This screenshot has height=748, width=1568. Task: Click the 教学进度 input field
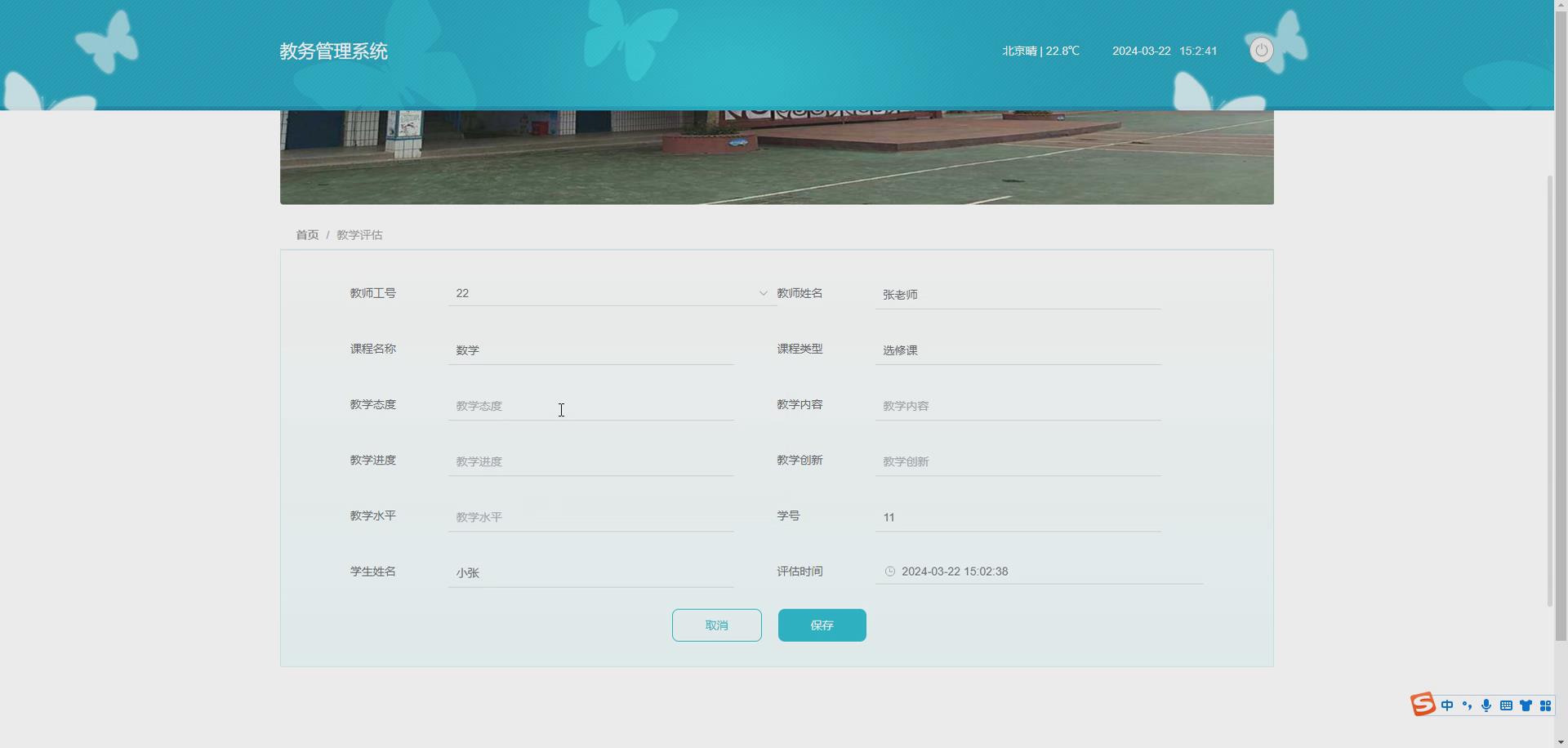tap(590, 461)
